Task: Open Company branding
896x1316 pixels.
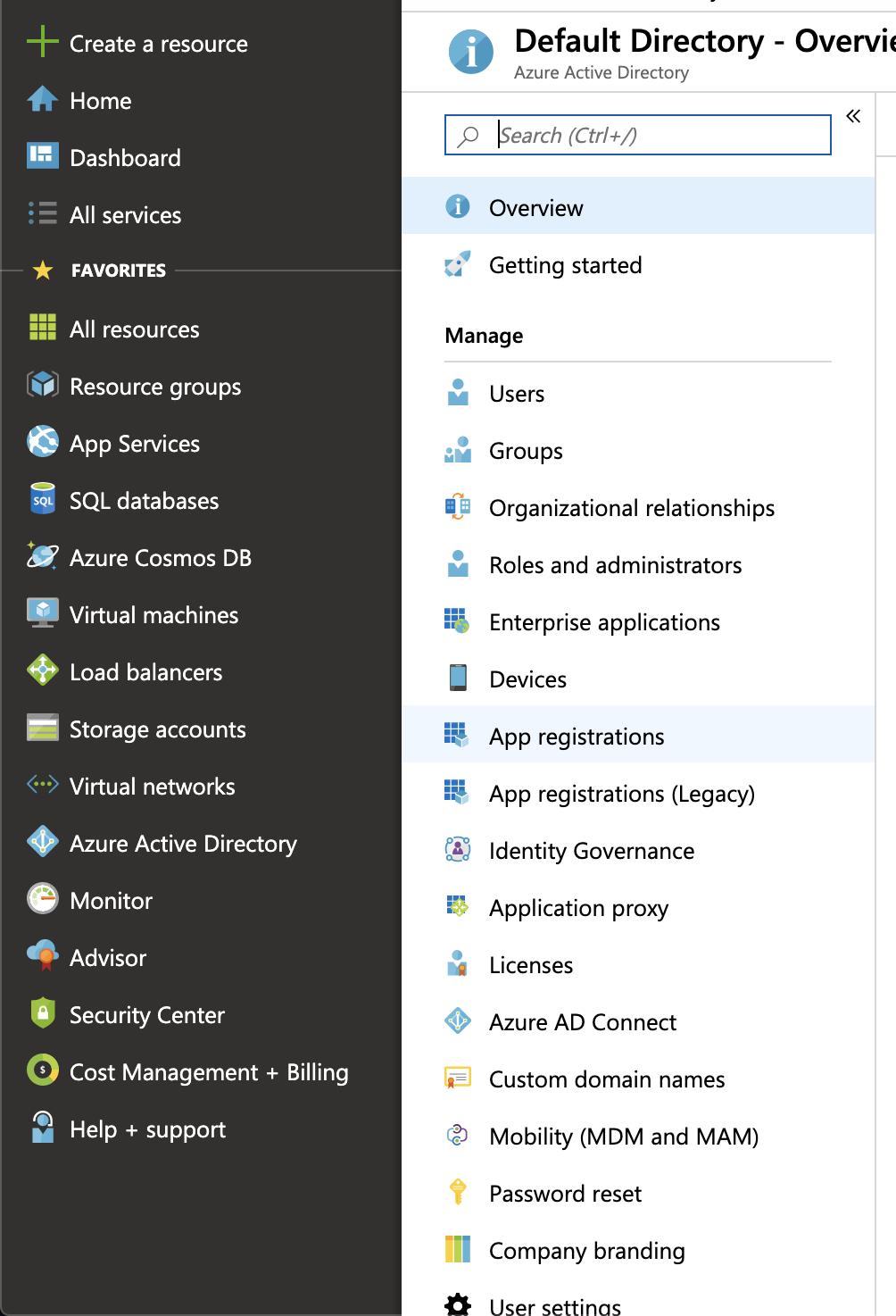Action: [638, 1250]
